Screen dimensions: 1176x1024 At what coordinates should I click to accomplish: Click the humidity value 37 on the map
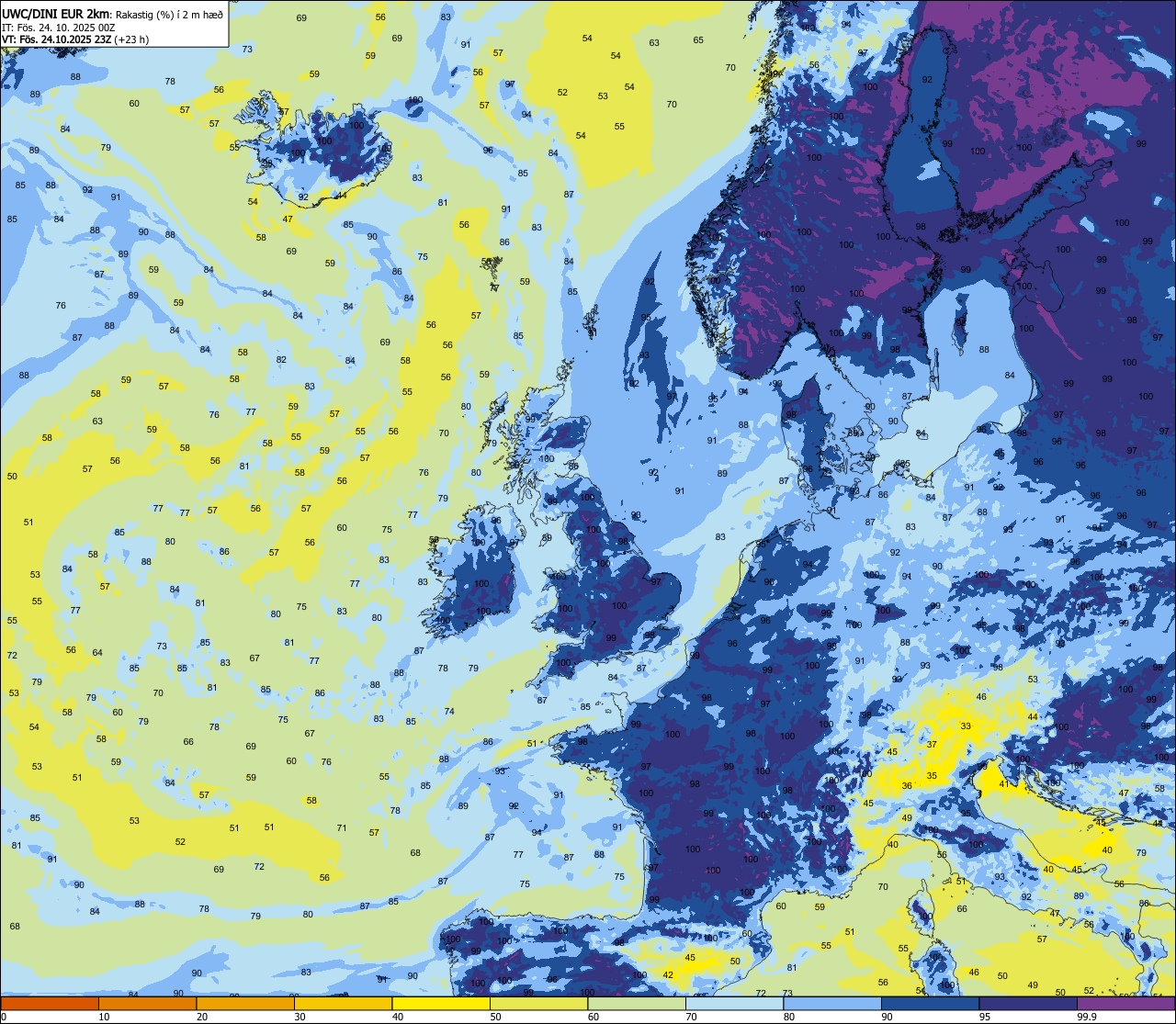[x=932, y=744]
